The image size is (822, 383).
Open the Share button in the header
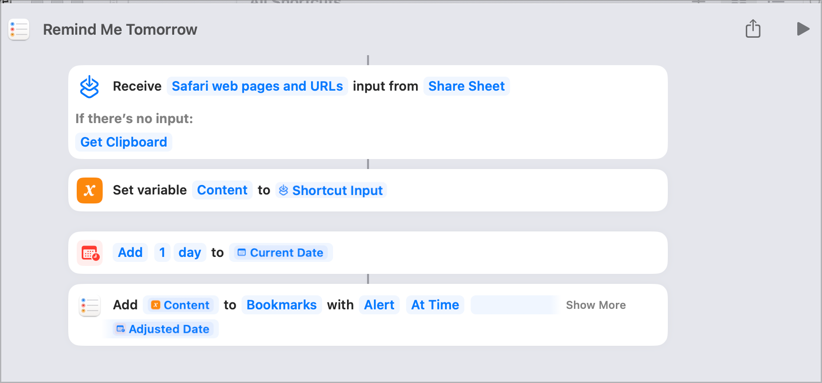[753, 29]
